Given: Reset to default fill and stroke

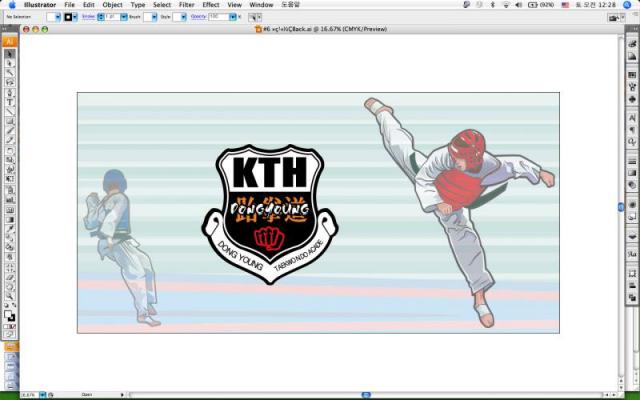Looking at the screenshot, I should point(6,305).
